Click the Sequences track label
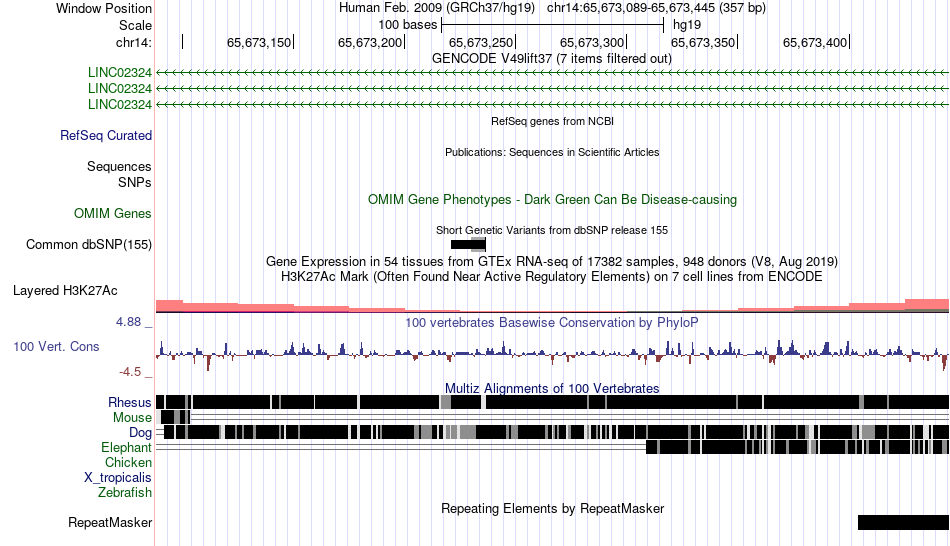The width and height of the screenshot is (950, 546). [x=119, y=167]
